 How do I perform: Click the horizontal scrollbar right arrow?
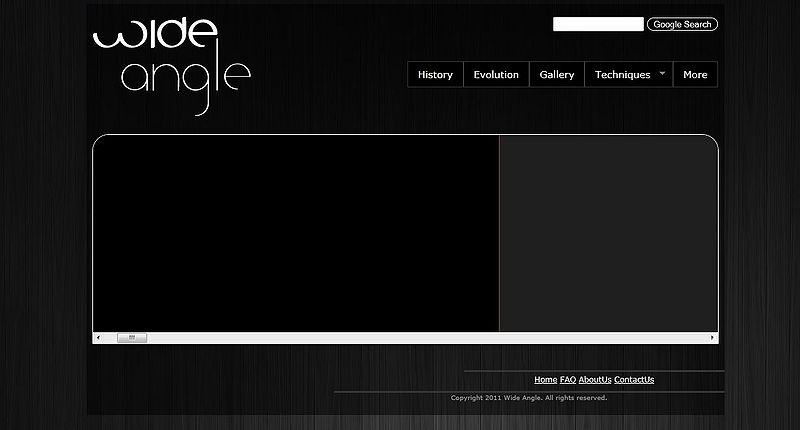712,338
